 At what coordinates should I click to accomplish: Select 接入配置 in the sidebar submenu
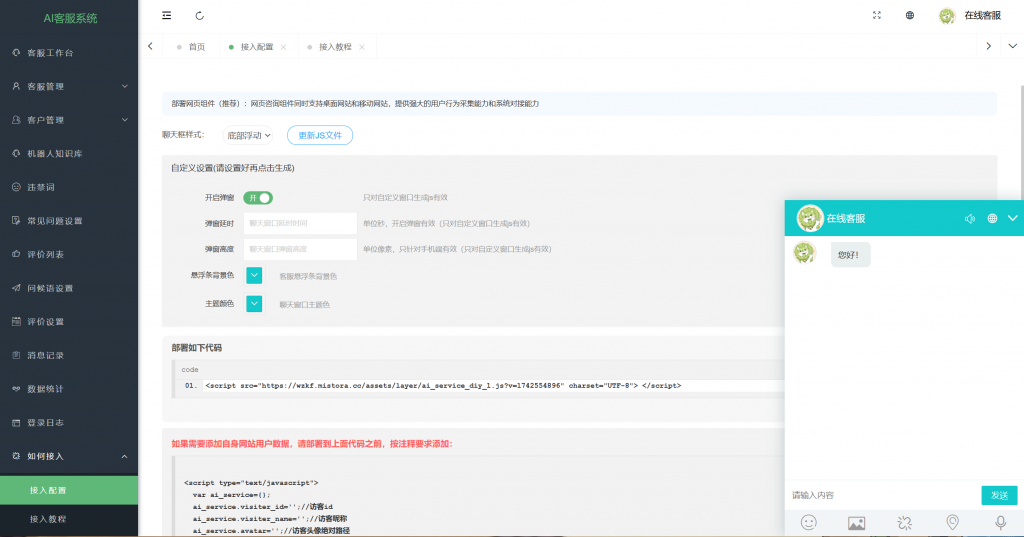(x=69, y=490)
